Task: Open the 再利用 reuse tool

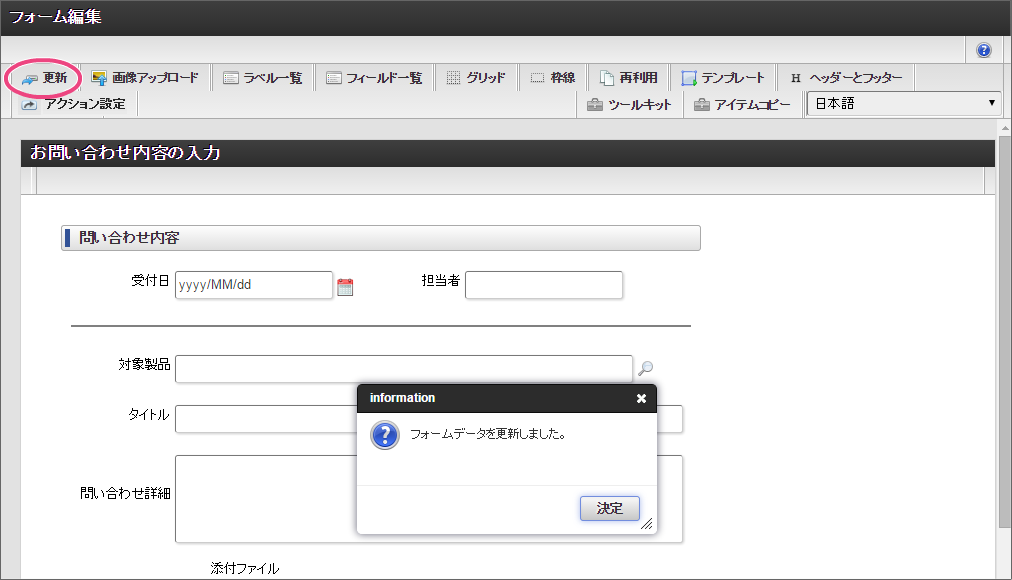Action: [x=629, y=78]
